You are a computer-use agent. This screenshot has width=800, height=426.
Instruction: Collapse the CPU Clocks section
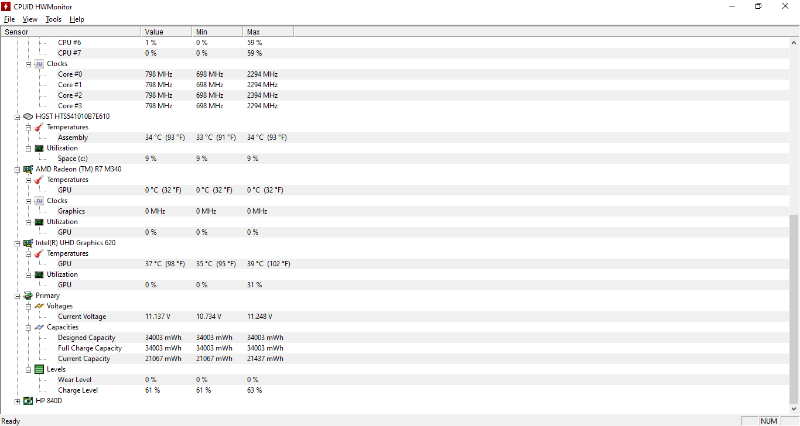pyautogui.click(x=29, y=64)
